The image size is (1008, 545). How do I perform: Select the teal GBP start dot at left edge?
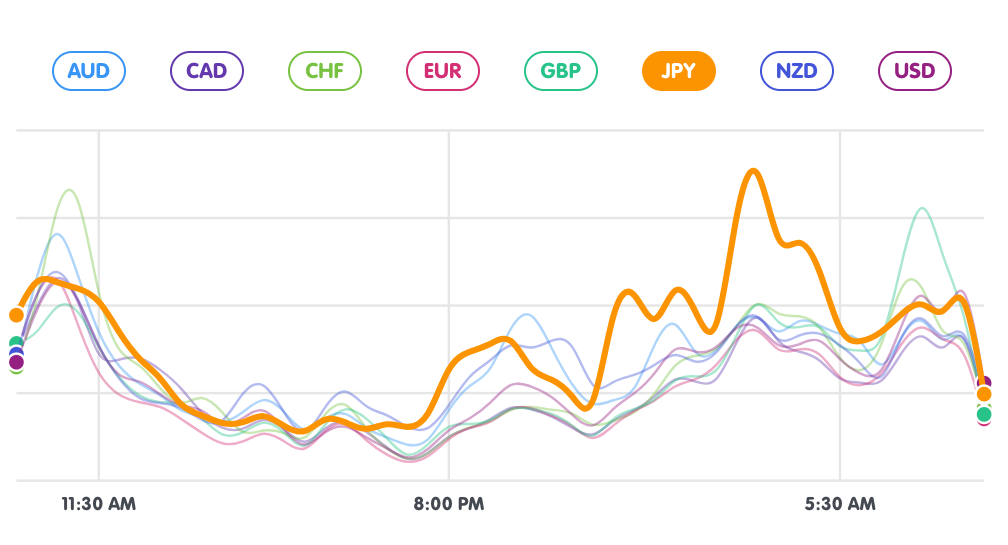tap(16, 344)
